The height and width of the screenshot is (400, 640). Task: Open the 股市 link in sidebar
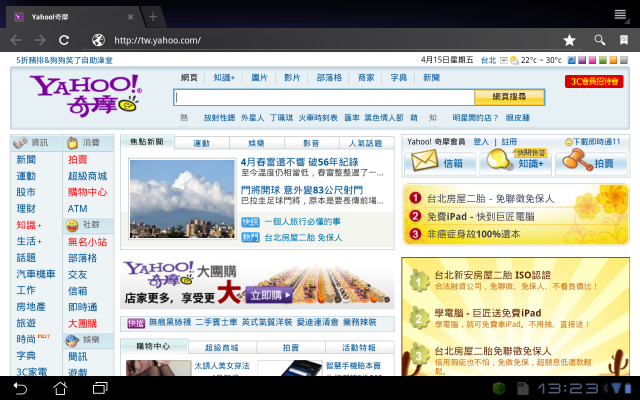coord(26,192)
